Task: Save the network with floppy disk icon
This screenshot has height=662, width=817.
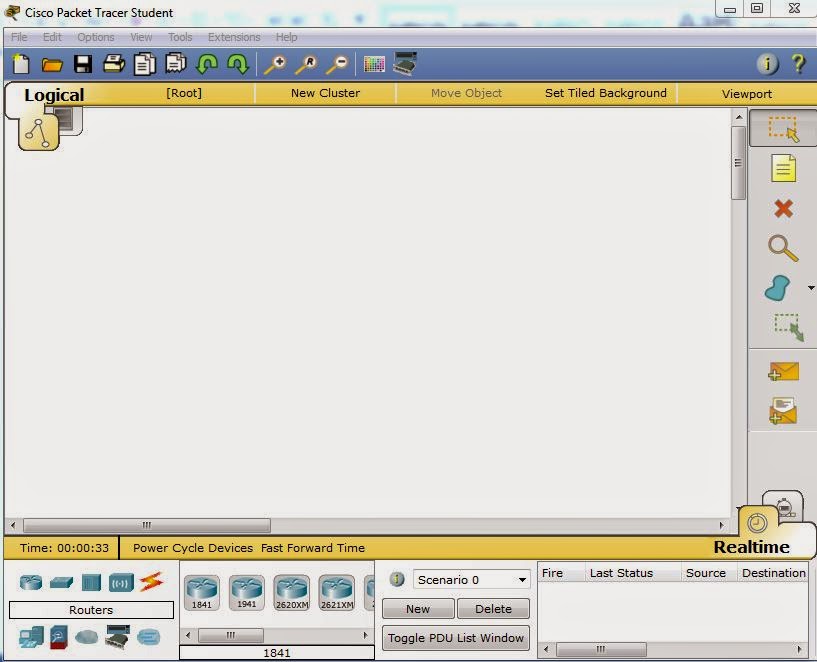Action: tap(83, 64)
